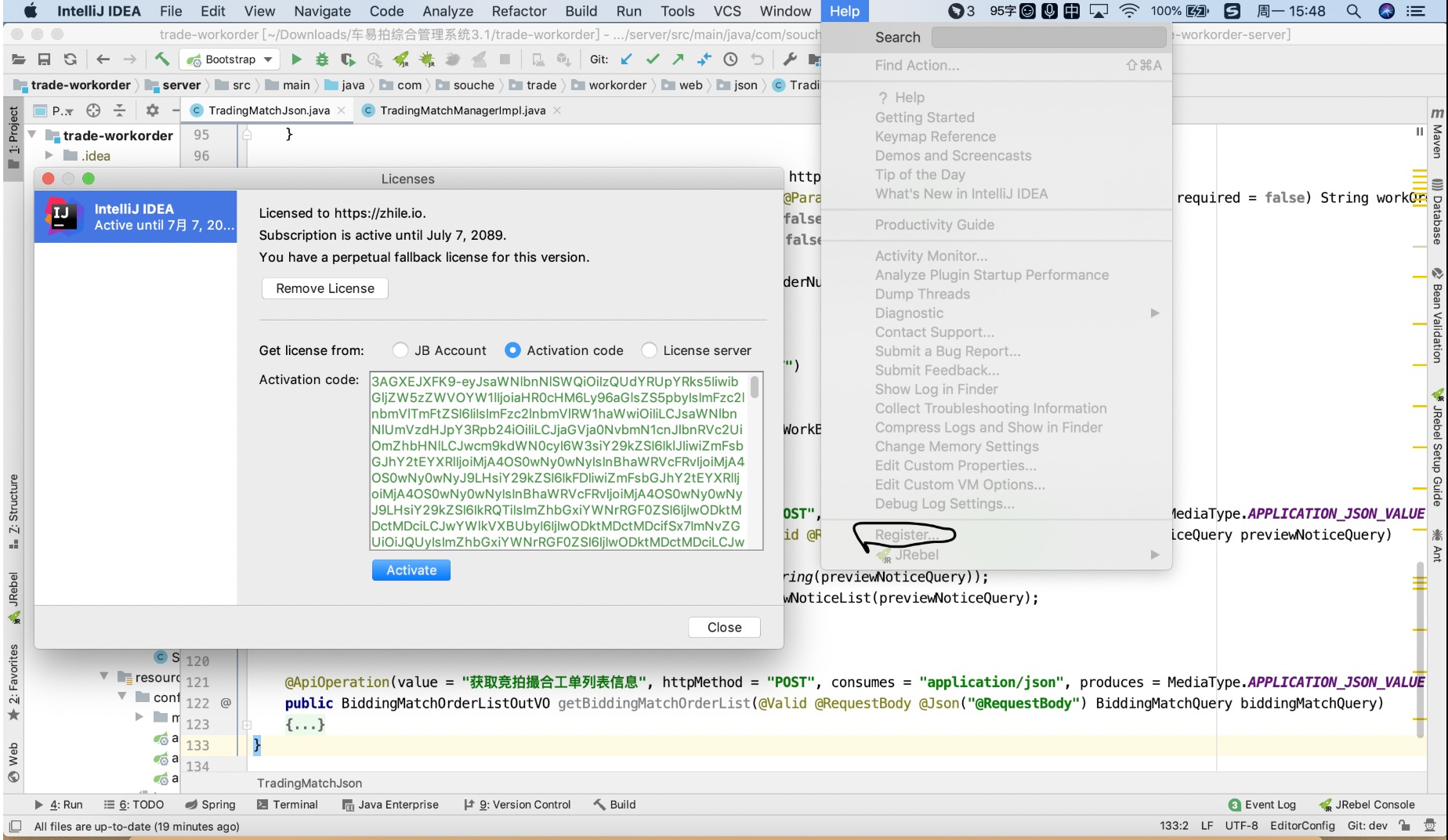Open the Bootstrap run configuration dropdown

(229, 60)
